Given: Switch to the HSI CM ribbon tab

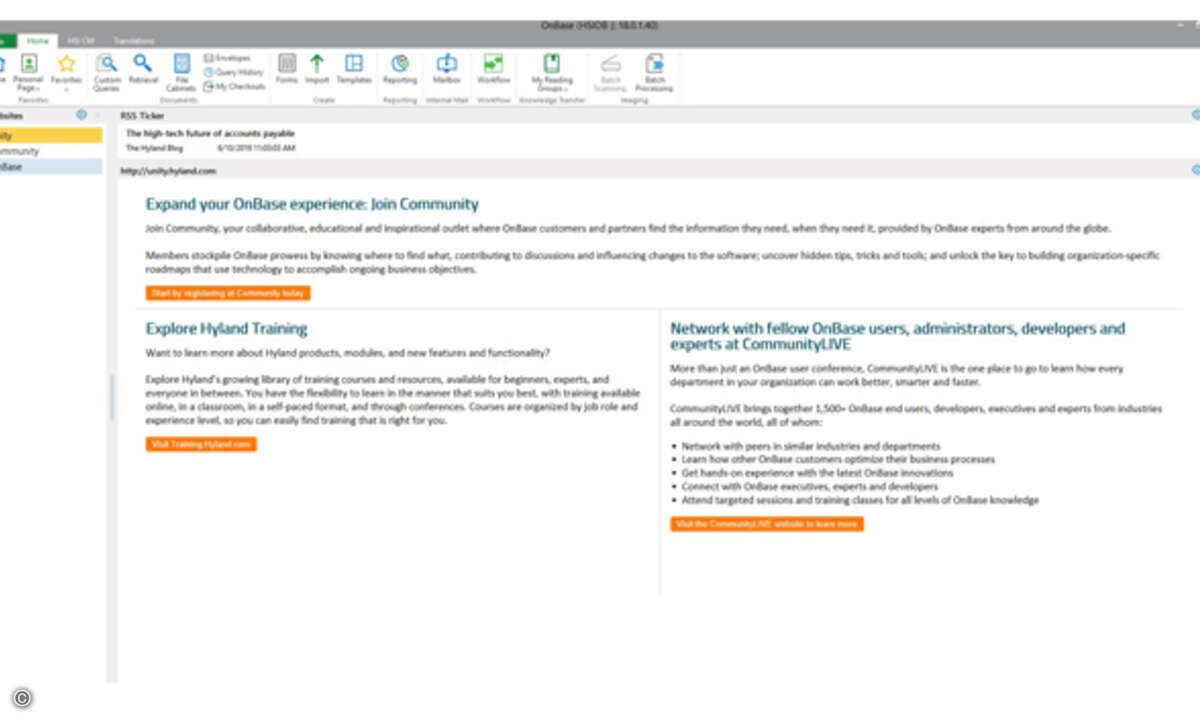Looking at the screenshot, I should [81, 41].
